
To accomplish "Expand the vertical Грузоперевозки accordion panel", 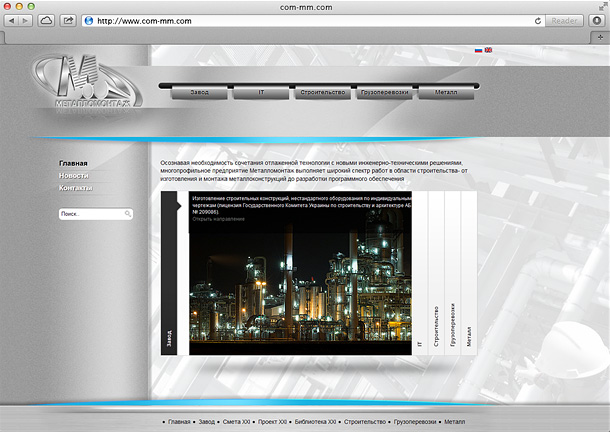I will [x=452, y=273].
